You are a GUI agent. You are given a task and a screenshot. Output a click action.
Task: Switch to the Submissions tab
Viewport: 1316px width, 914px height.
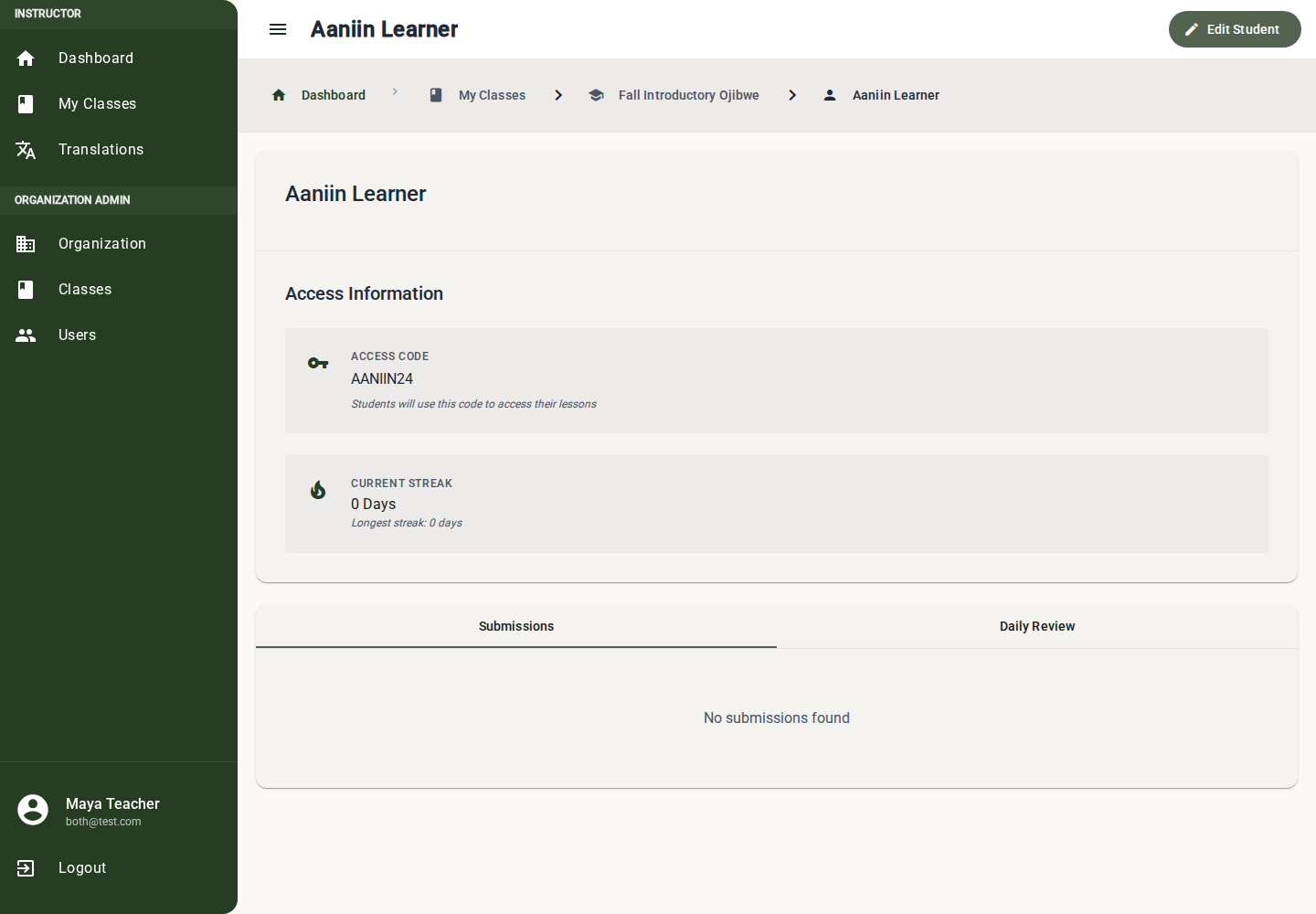coord(516,626)
